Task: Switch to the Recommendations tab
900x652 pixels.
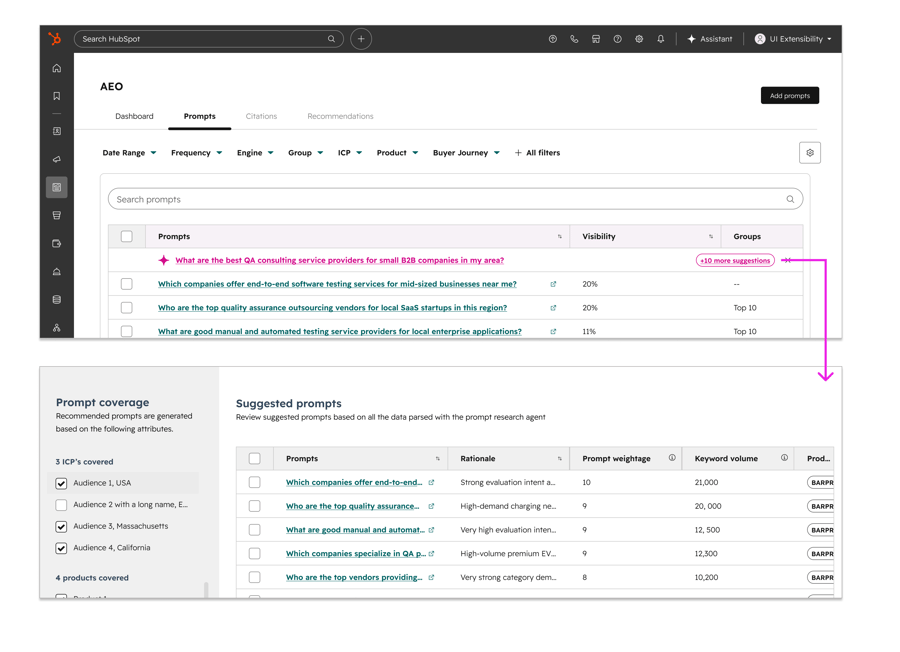Action: [340, 116]
